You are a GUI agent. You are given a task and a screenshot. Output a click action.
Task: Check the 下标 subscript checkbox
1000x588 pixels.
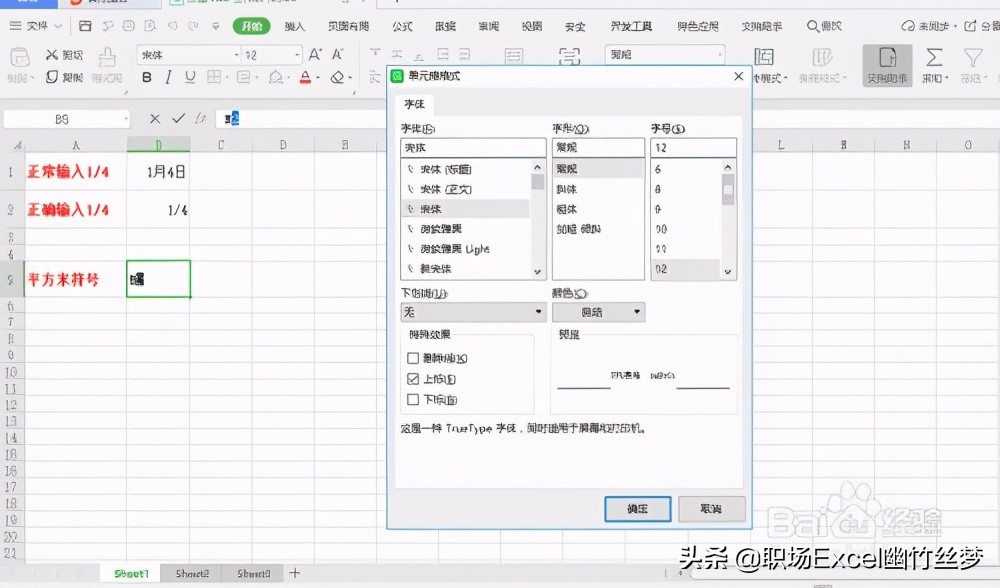(x=413, y=398)
